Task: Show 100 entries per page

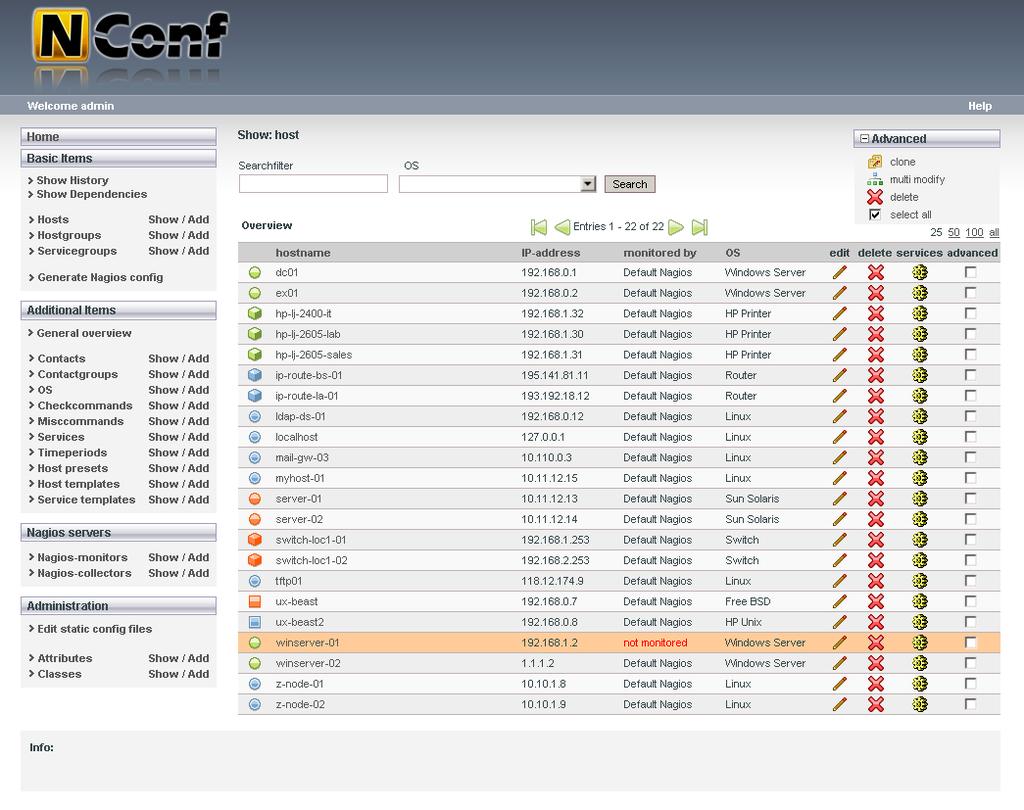Action: coord(974,233)
